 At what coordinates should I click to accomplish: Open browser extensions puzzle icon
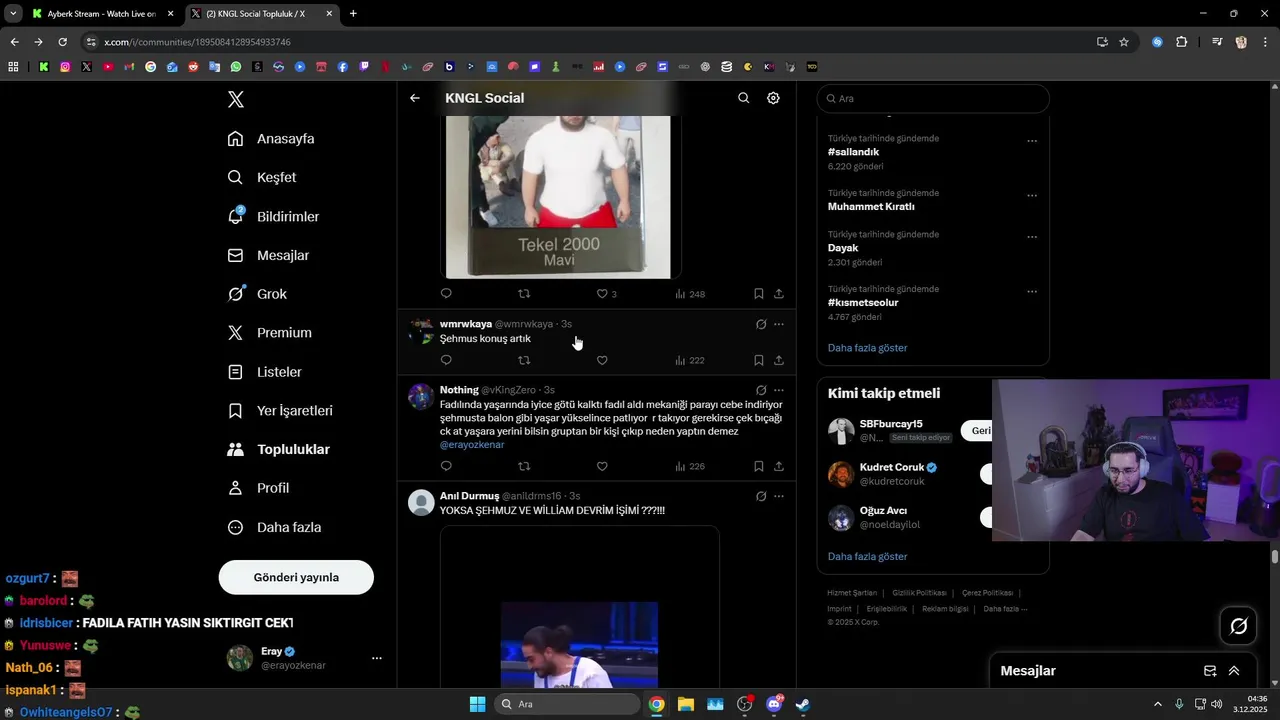1182,42
